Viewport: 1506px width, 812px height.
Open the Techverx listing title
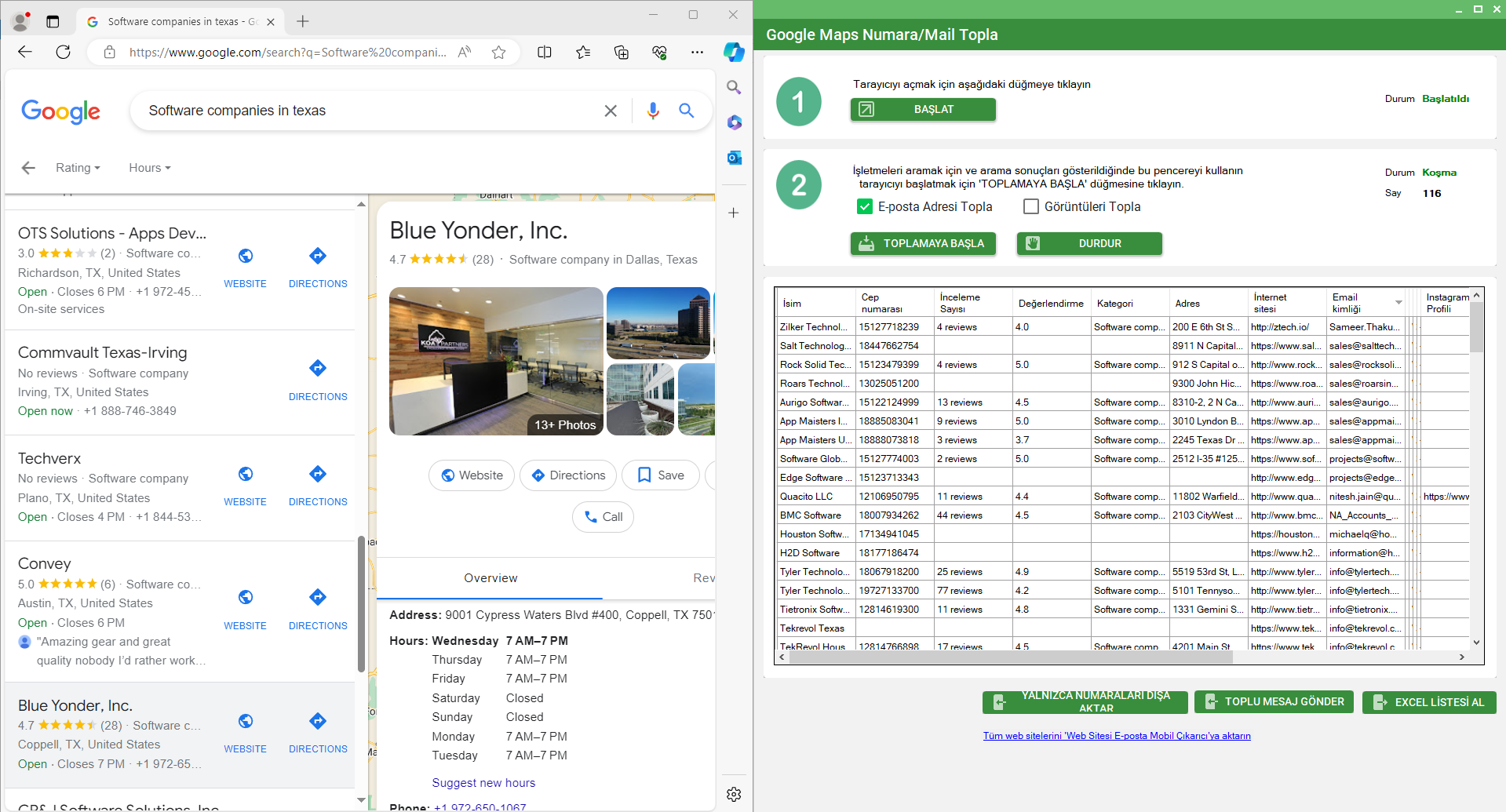pos(49,458)
